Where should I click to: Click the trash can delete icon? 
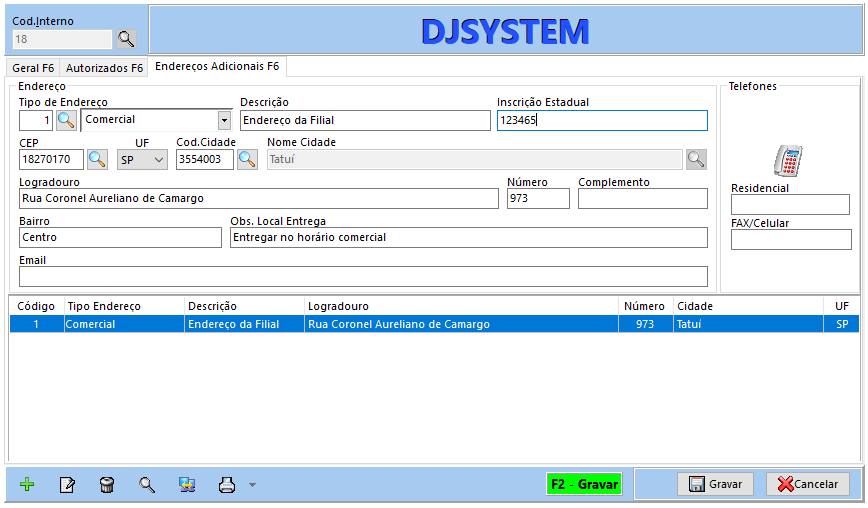107,485
